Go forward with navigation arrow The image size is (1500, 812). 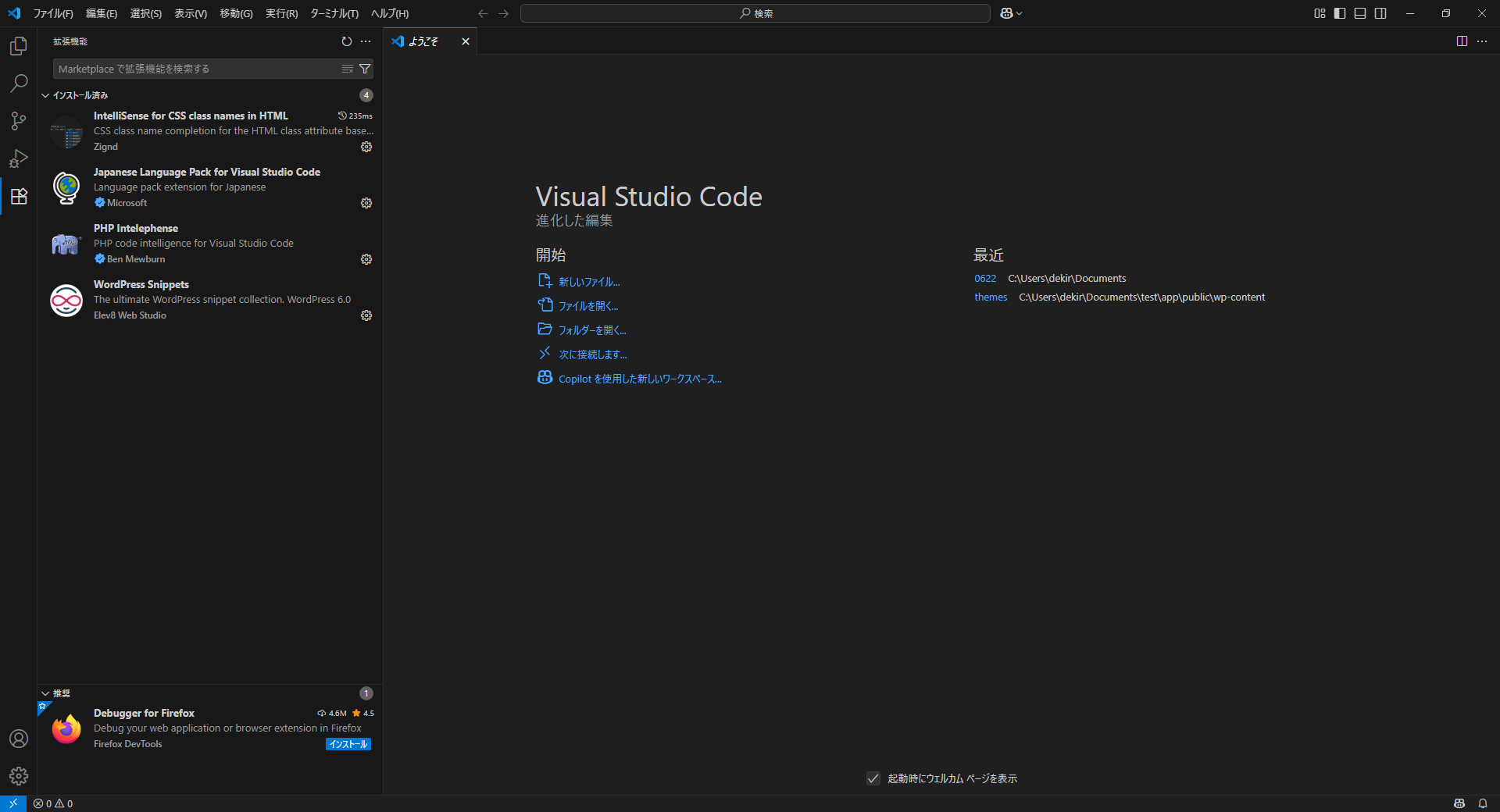point(504,13)
